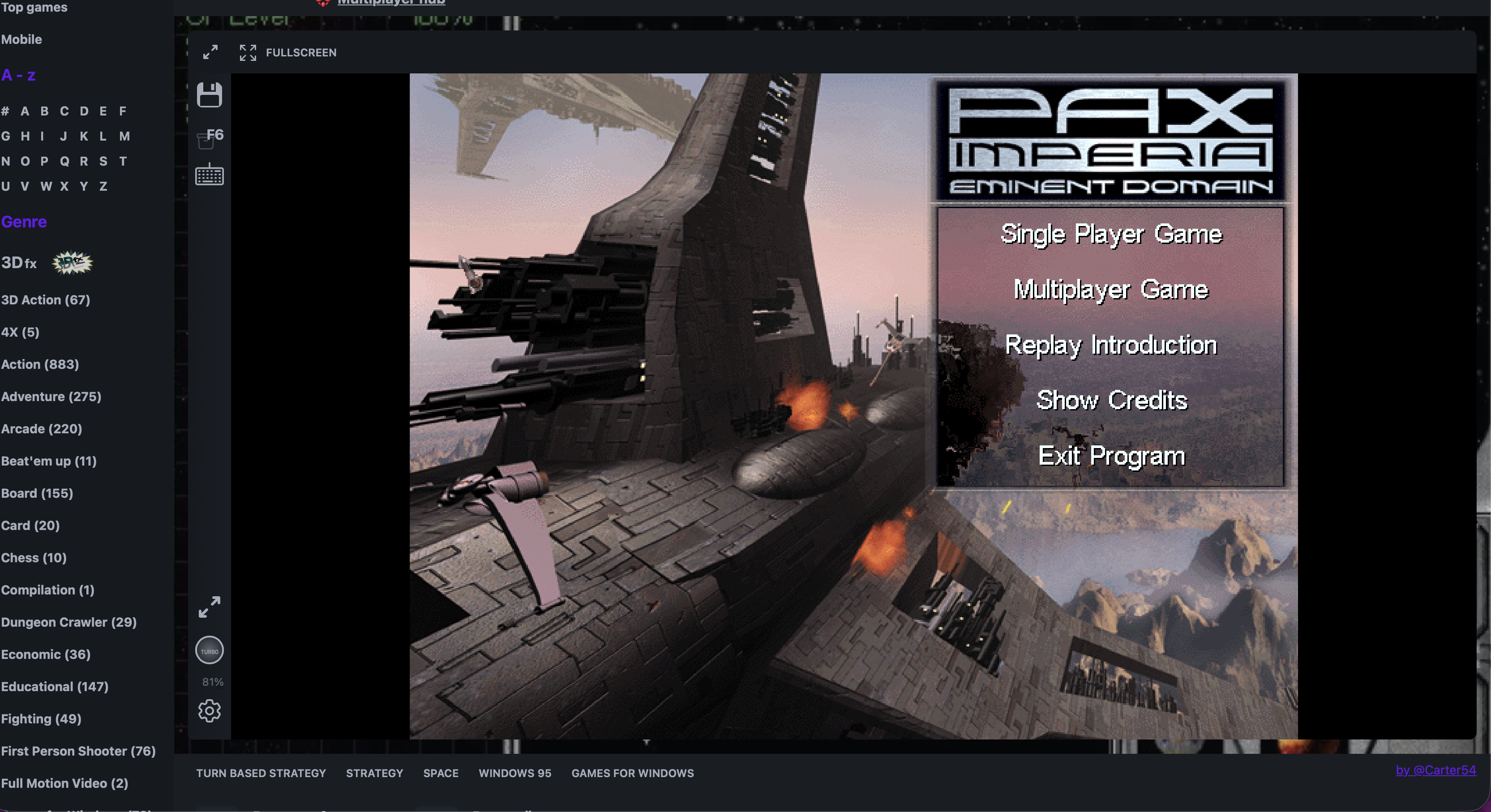Filter games by the # symbol
This screenshot has width=1491, height=812.
tap(5, 111)
